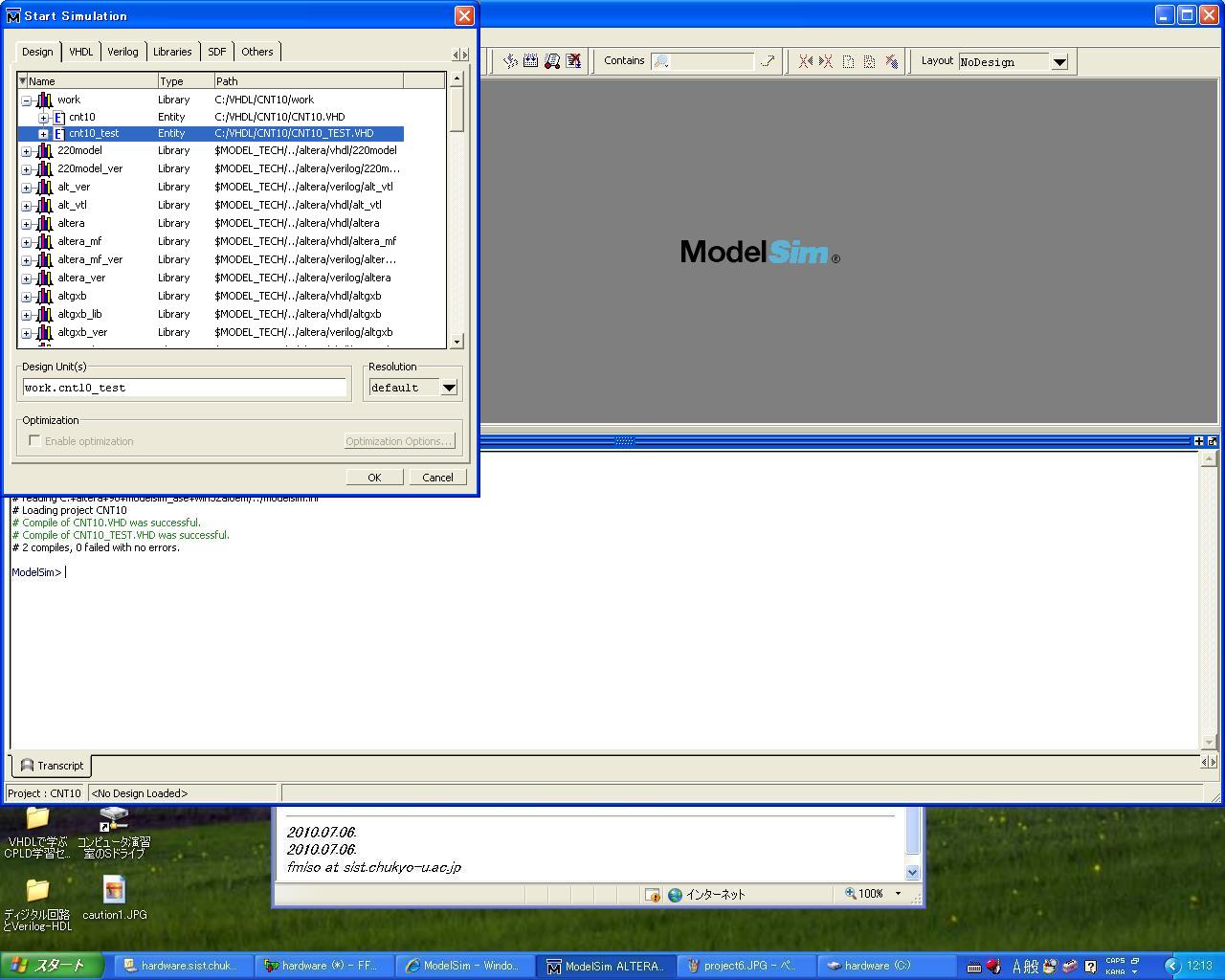
Task: Switch to the Others tab
Action: pos(257,52)
